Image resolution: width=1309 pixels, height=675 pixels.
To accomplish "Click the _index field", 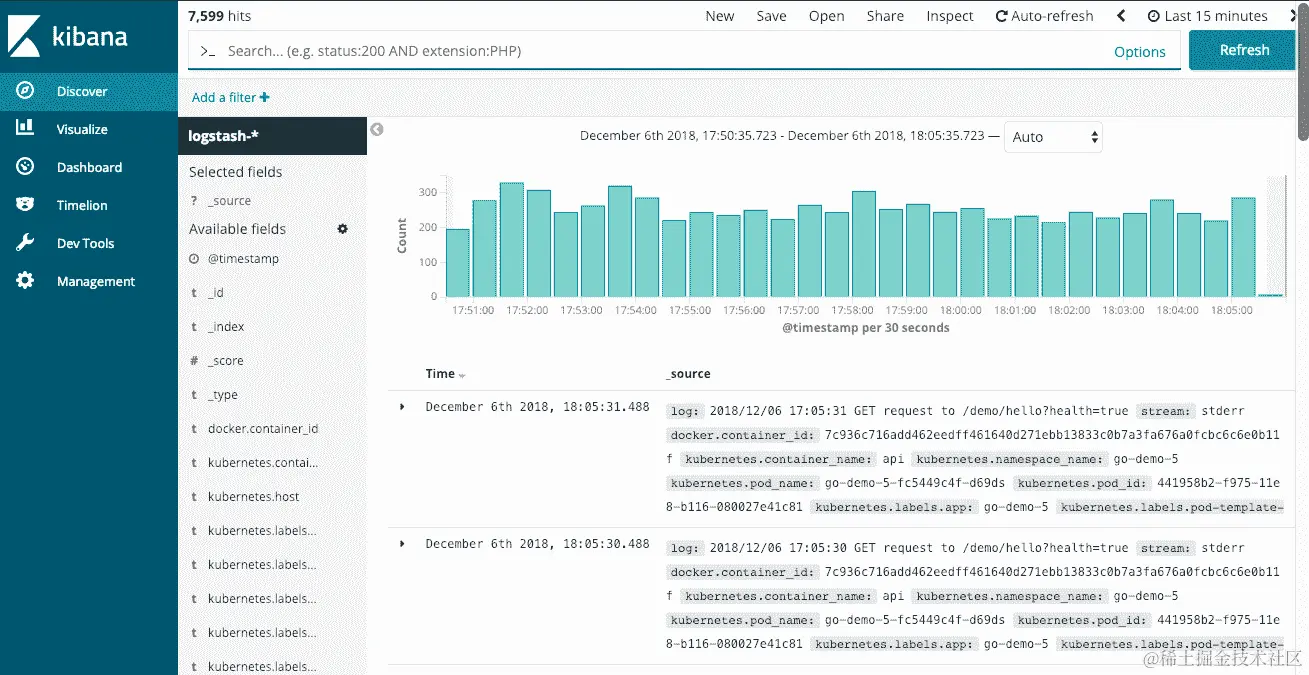I will click(x=226, y=327).
